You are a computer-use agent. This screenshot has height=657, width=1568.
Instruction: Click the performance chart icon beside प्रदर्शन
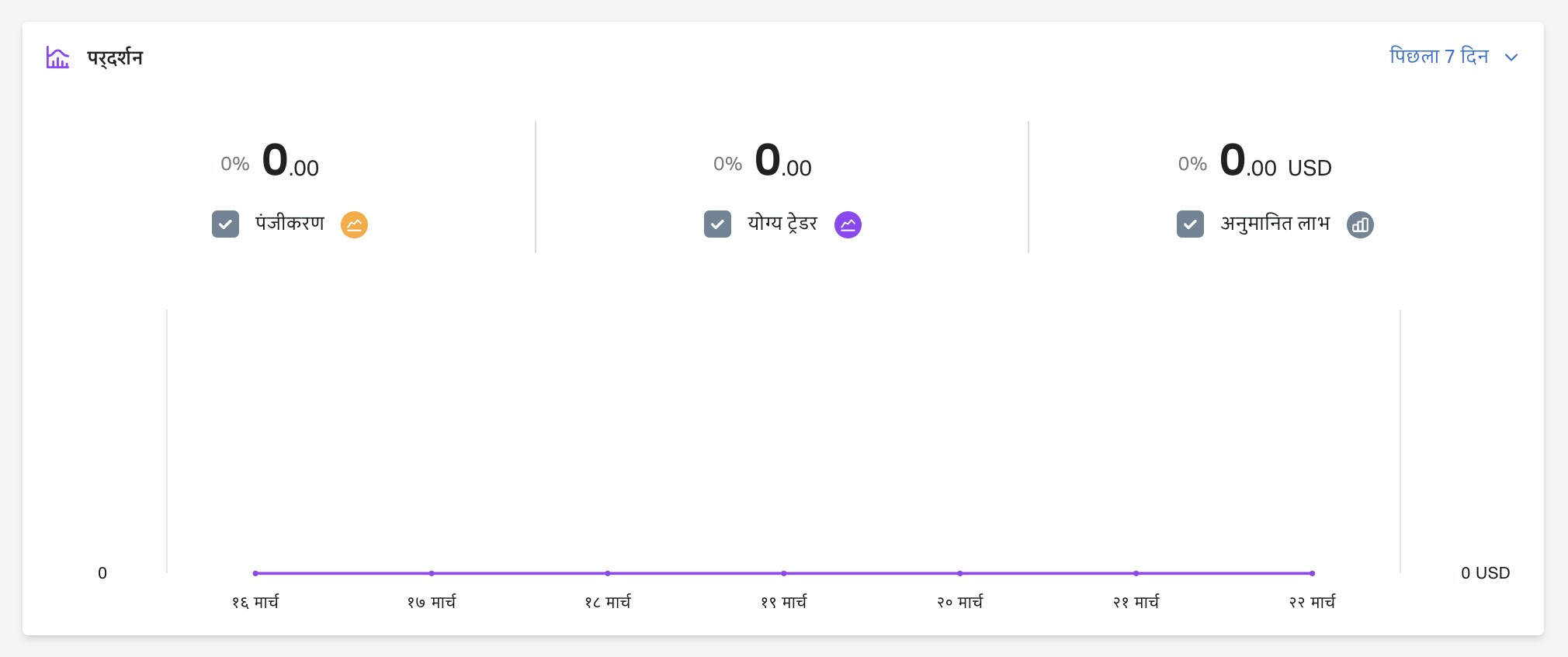(57, 57)
